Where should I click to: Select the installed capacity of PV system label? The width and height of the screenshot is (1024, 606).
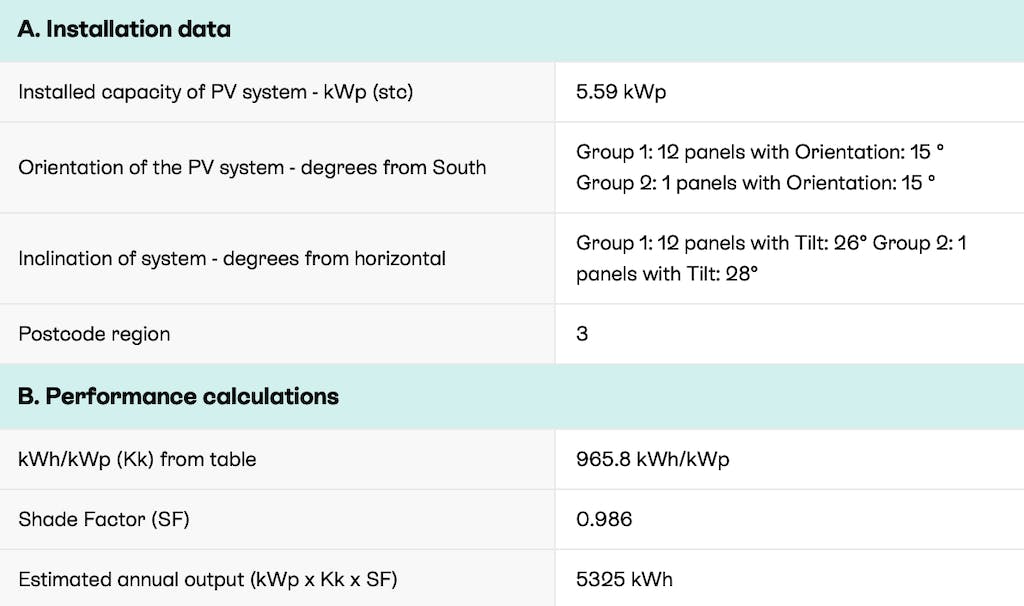[215, 92]
